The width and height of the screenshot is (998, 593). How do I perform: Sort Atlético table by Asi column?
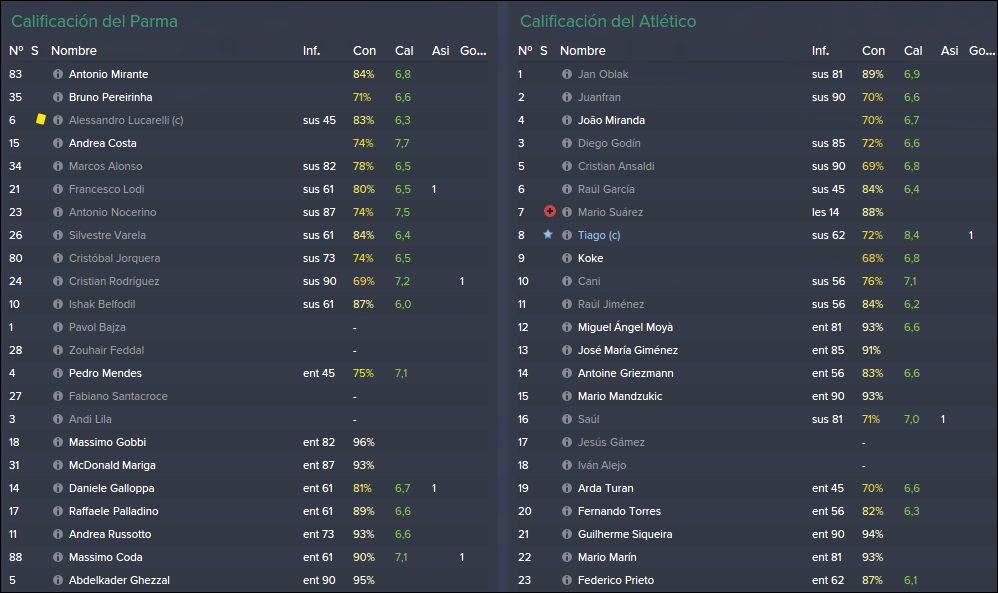point(950,51)
